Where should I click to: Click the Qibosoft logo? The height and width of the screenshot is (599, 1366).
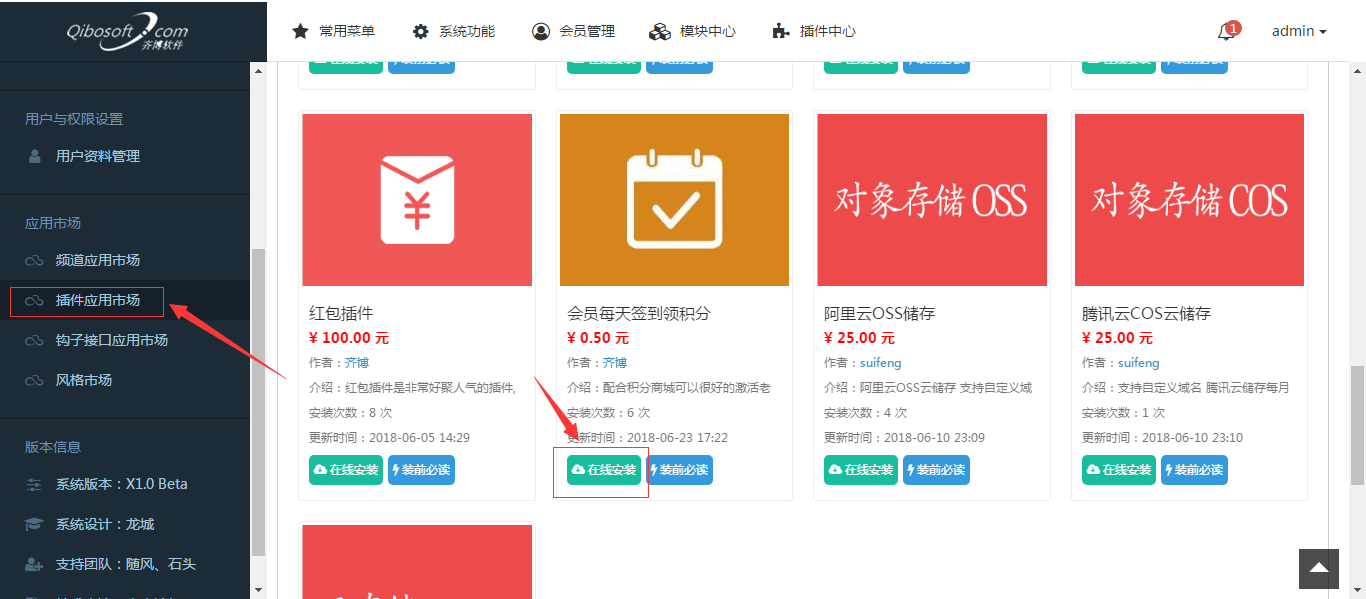pos(126,31)
